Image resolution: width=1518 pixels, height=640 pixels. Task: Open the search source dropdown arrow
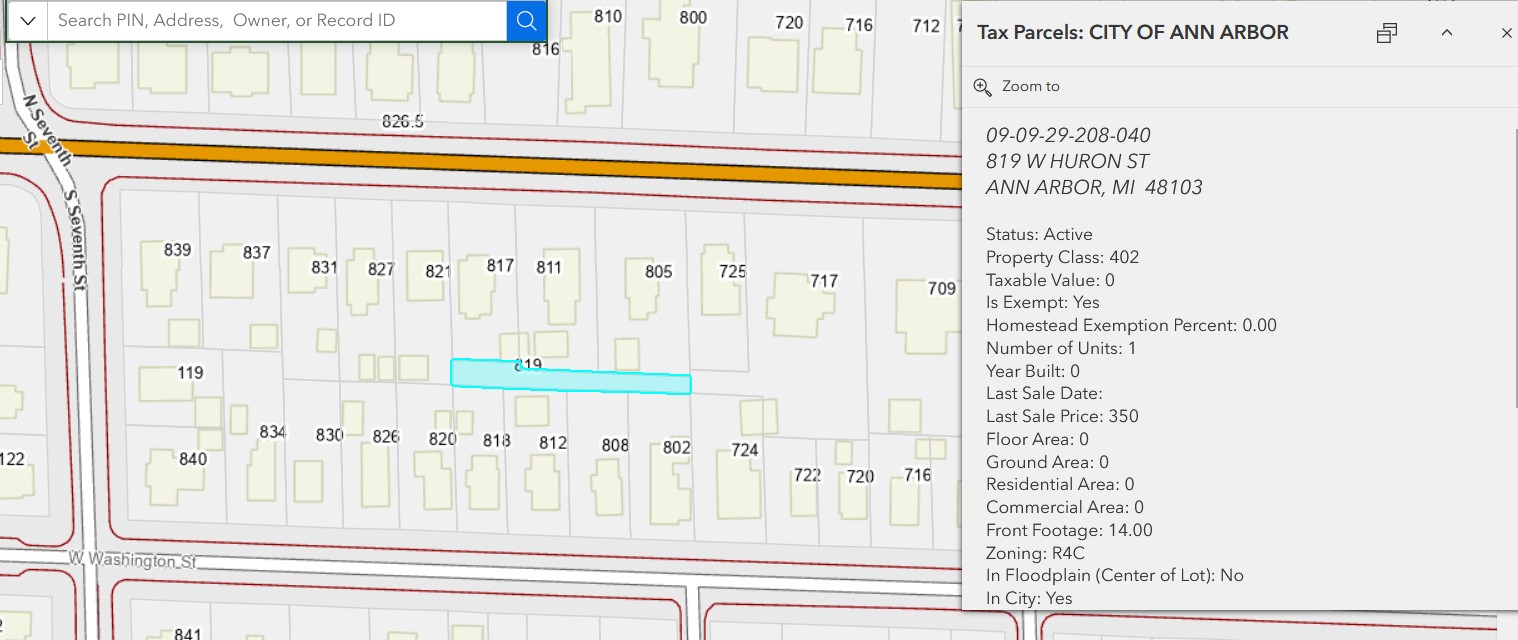[28, 20]
